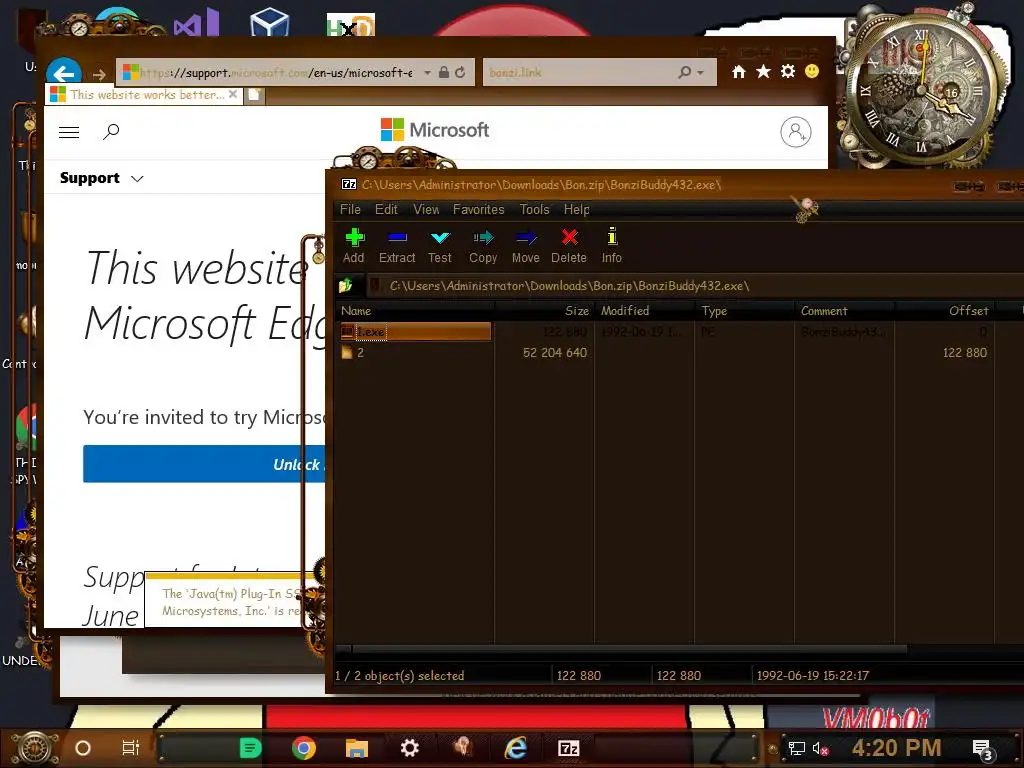Click the red Delete icon in 7-Zip
Screen dimensions: 1024x768
[569, 246]
